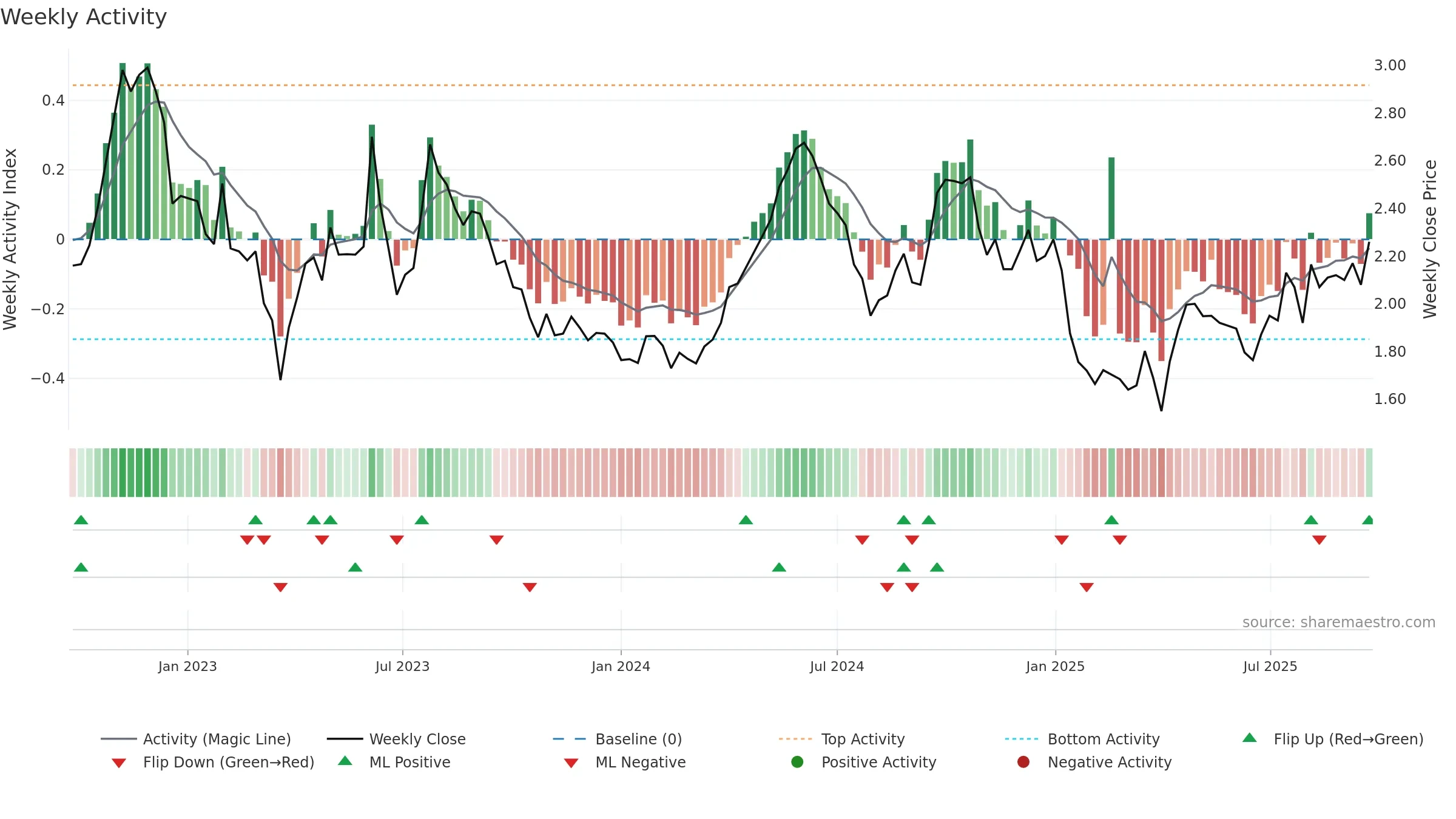
Task: Click the 3.00 price axis tick
Action: (1390, 65)
